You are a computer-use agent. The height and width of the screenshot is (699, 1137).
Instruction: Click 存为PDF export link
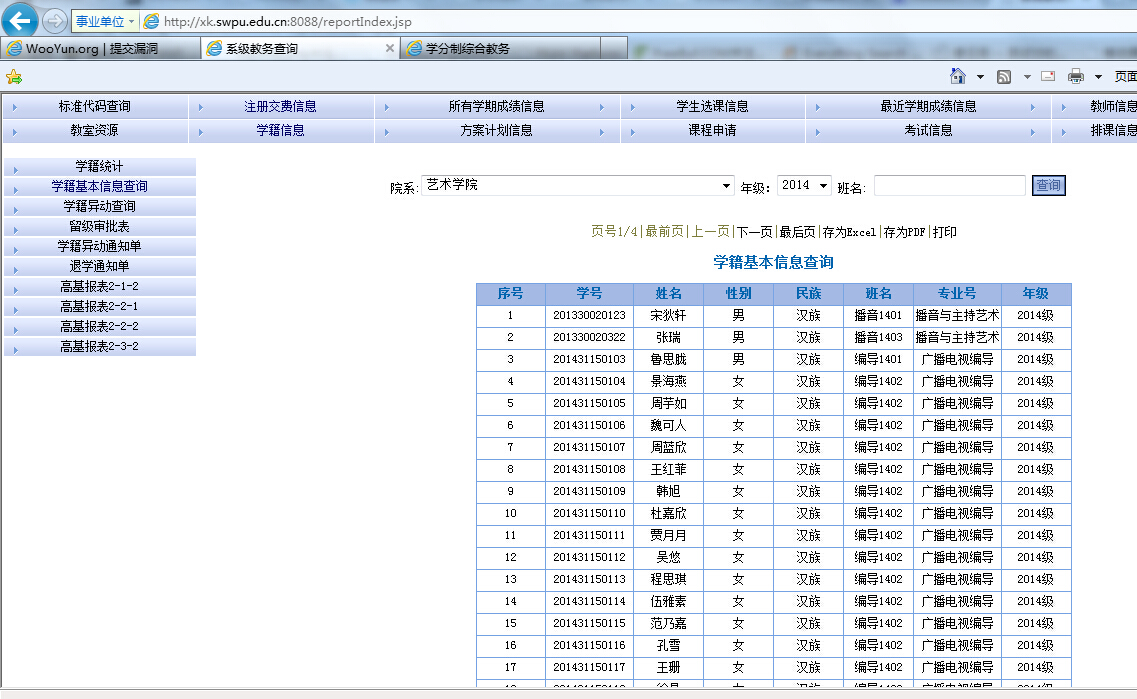click(x=904, y=232)
